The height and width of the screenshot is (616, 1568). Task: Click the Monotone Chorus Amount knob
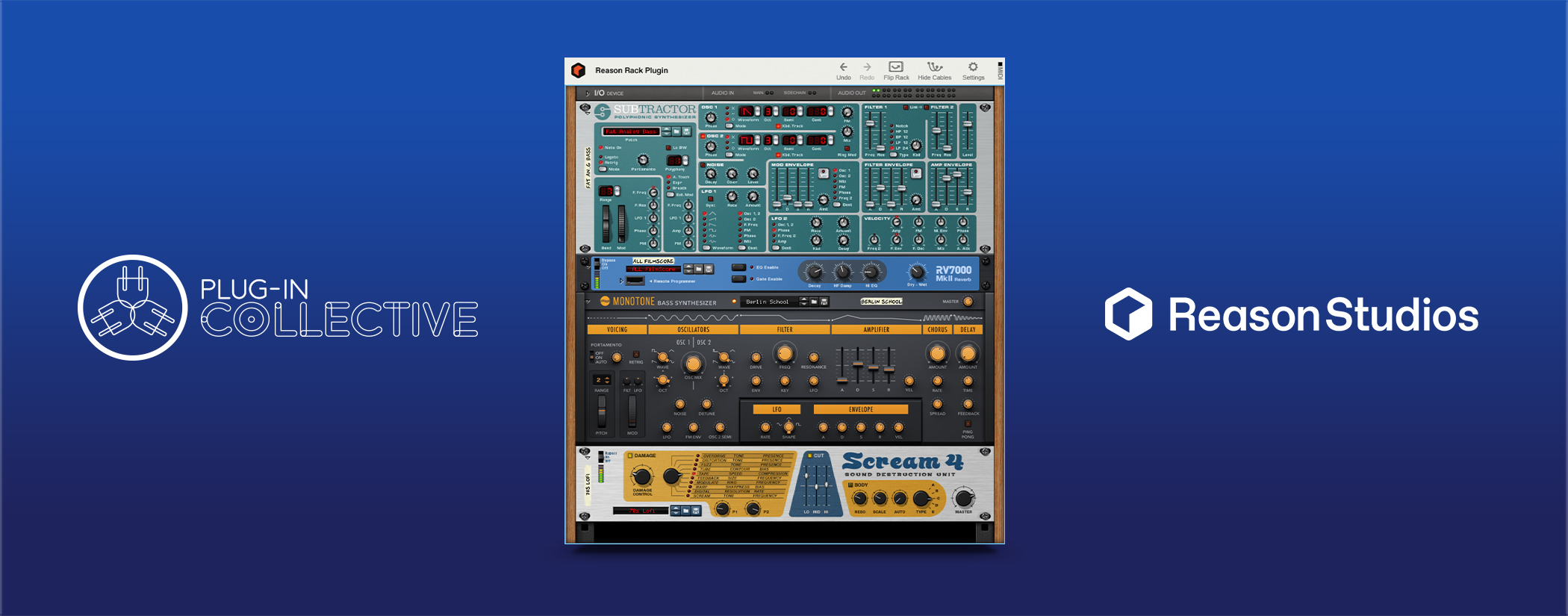coord(938,353)
